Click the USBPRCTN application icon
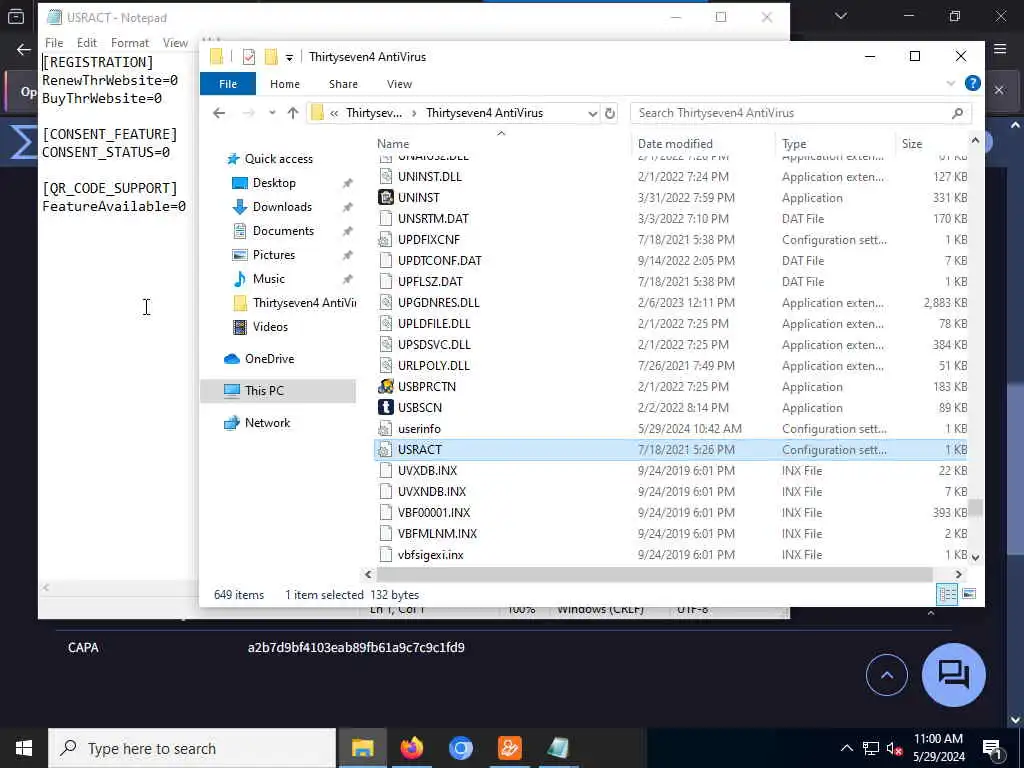Image resolution: width=1024 pixels, height=768 pixels. click(385, 387)
